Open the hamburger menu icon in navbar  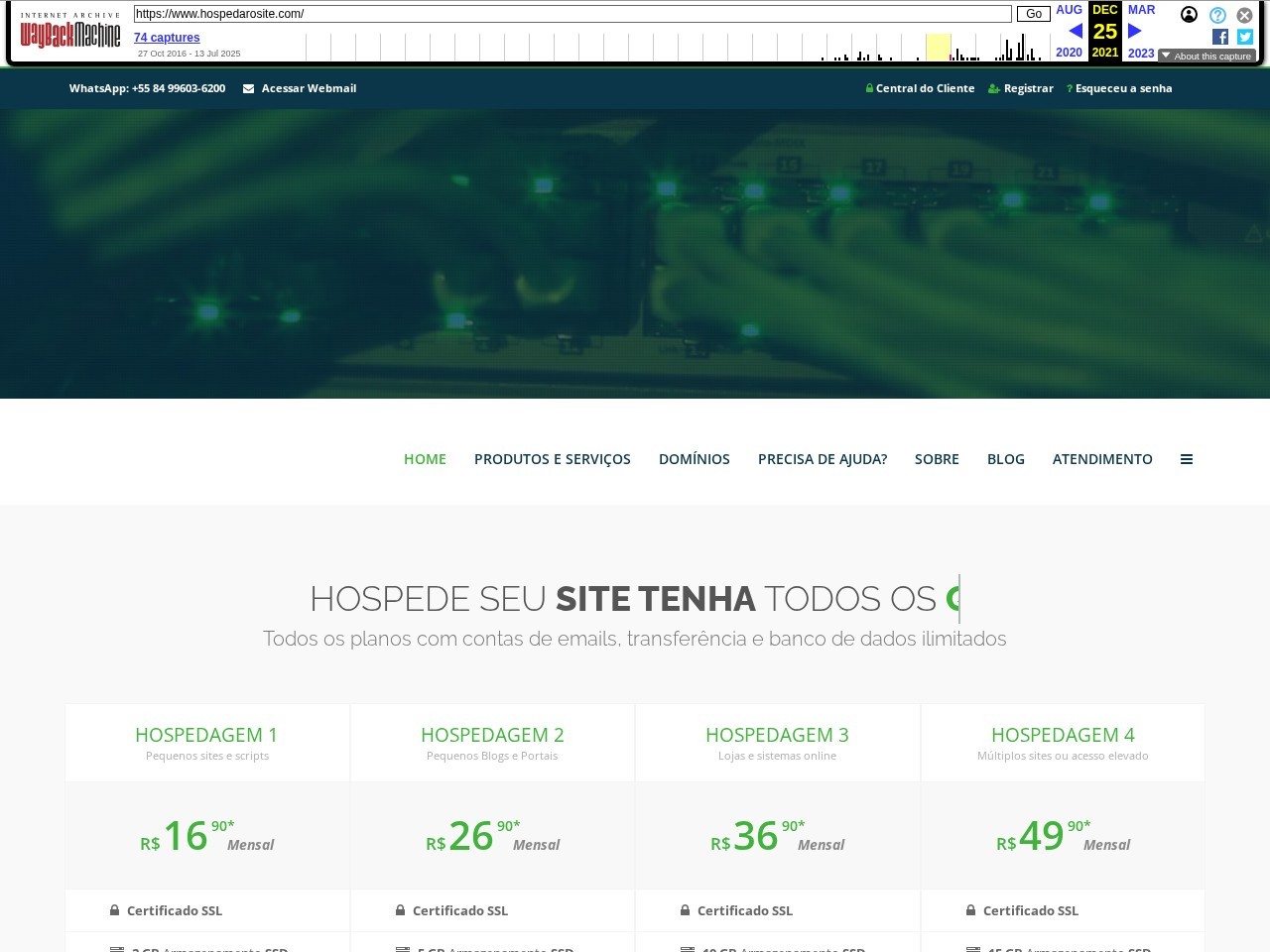point(1186,459)
